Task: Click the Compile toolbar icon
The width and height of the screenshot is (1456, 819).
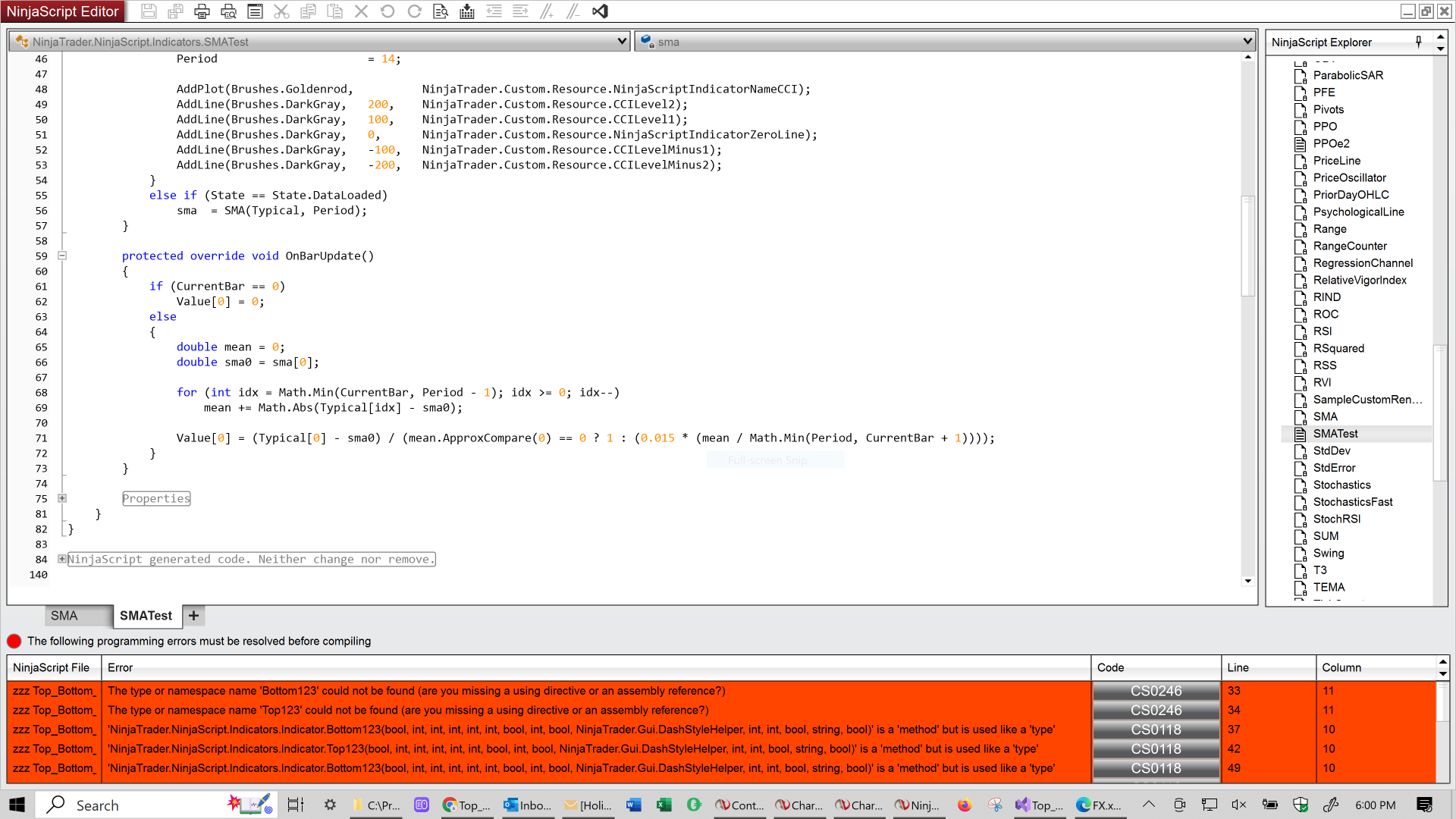Action: [467, 11]
